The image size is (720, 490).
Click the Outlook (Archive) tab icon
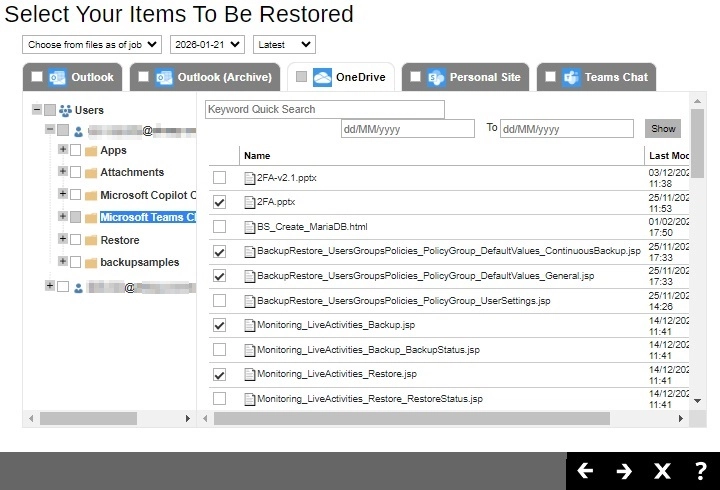pyautogui.click(x=164, y=77)
